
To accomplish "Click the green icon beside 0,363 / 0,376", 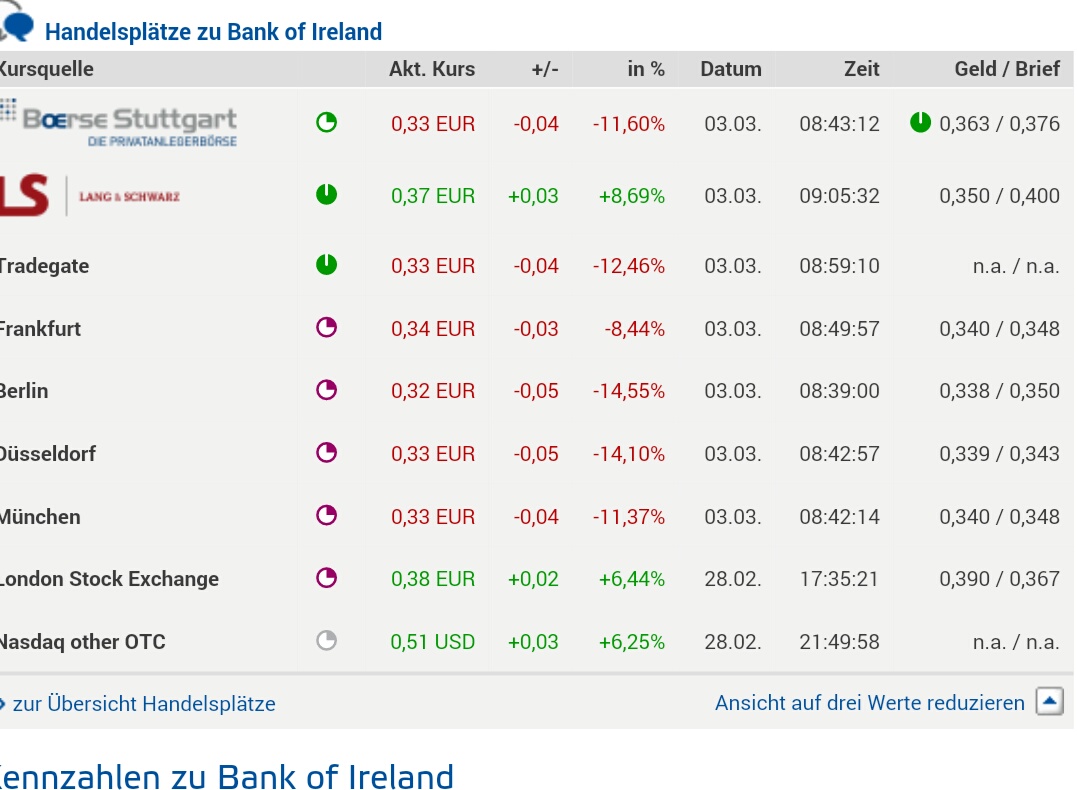I will point(920,123).
